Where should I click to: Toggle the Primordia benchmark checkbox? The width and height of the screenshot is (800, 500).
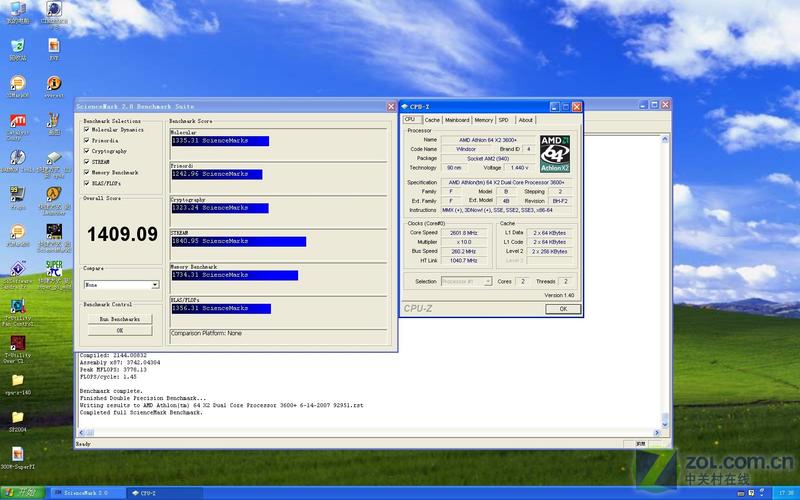[87, 140]
